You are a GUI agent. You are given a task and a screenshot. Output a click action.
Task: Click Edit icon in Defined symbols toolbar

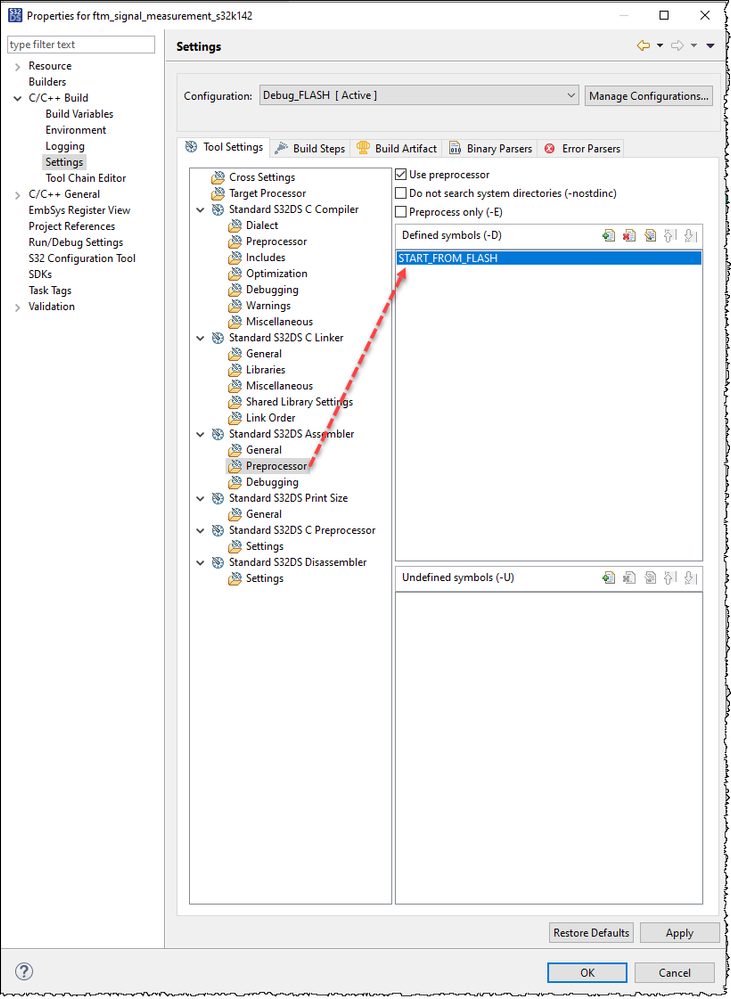tap(649, 236)
